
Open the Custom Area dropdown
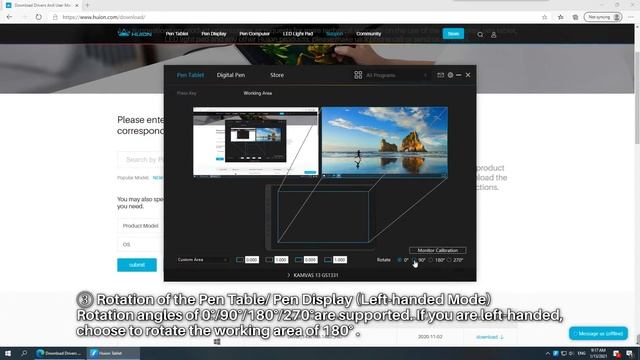[202, 260]
